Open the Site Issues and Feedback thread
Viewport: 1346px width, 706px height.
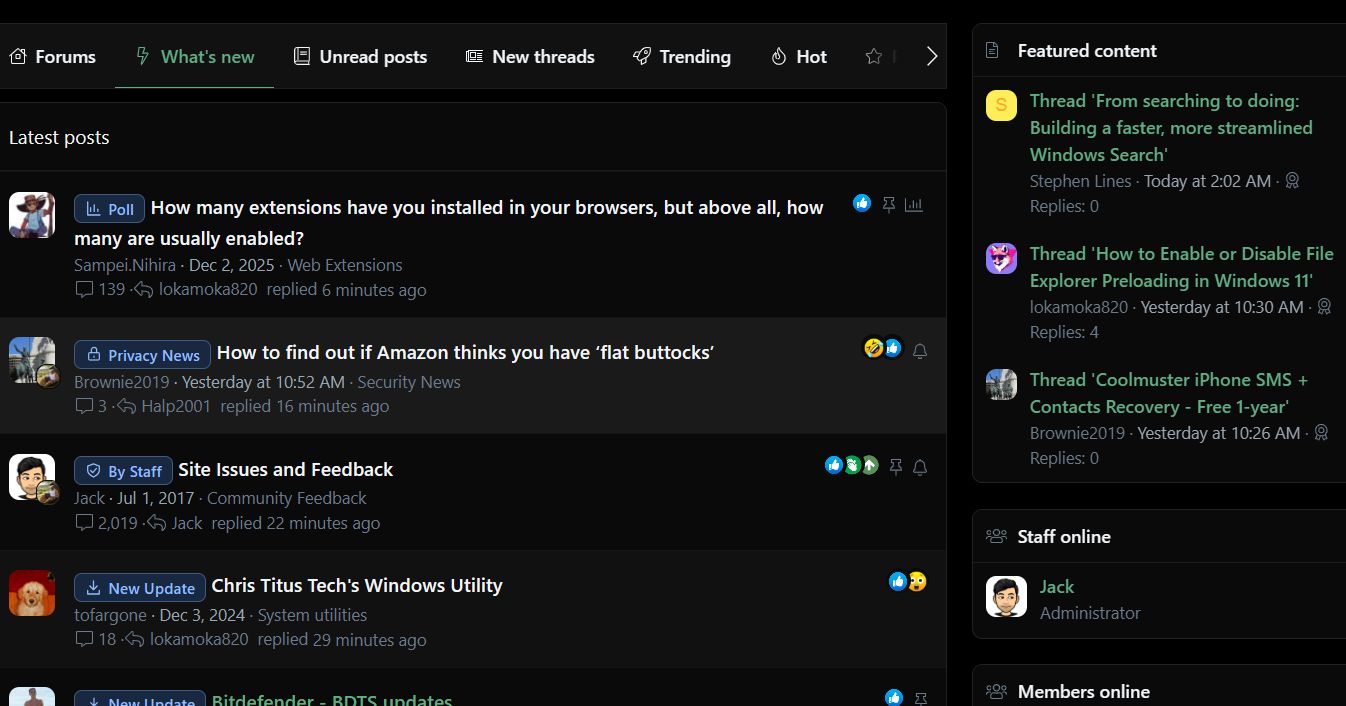click(285, 469)
